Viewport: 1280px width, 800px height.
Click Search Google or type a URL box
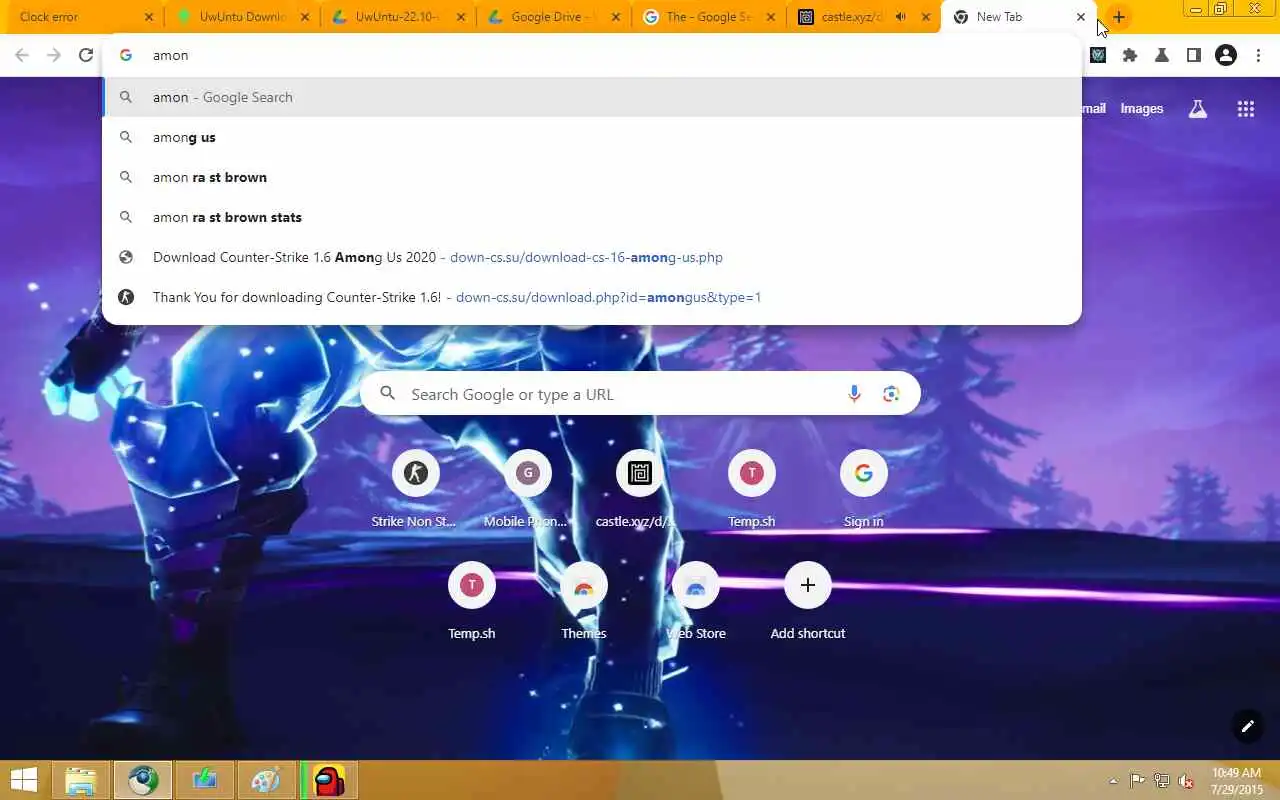click(x=640, y=394)
